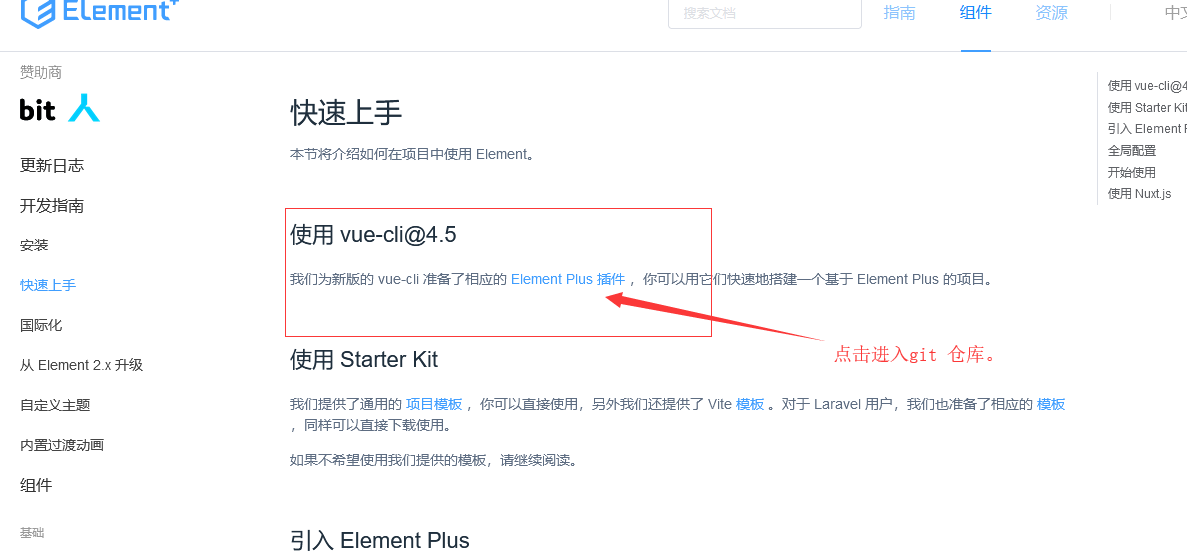Open the 中文 language dropdown
Screen dimensions: 1187x555
1176,13
